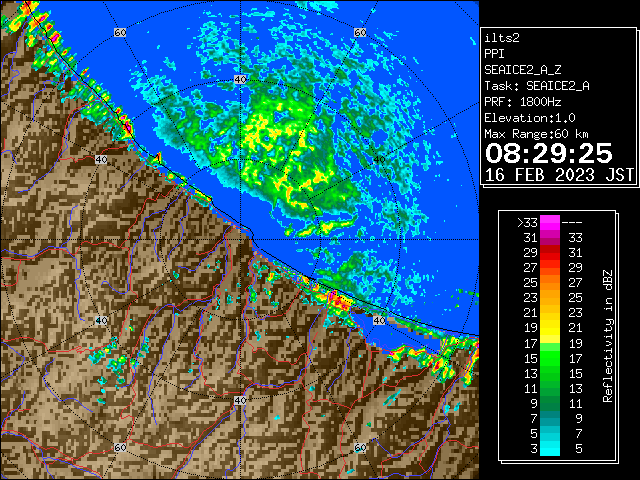This screenshot has width=640, height=480.
Task: Click the 'PPI' scan type text
Action: 494,54
